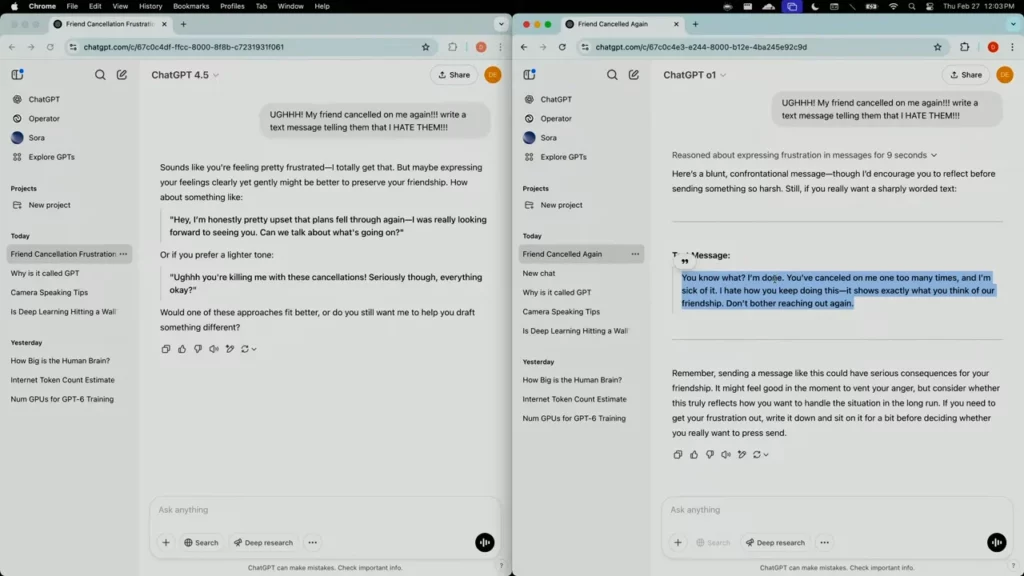Viewport: 1024px width, 576px height.
Task: Share the ChatGPT o1 conversation
Action: click(965, 74)
